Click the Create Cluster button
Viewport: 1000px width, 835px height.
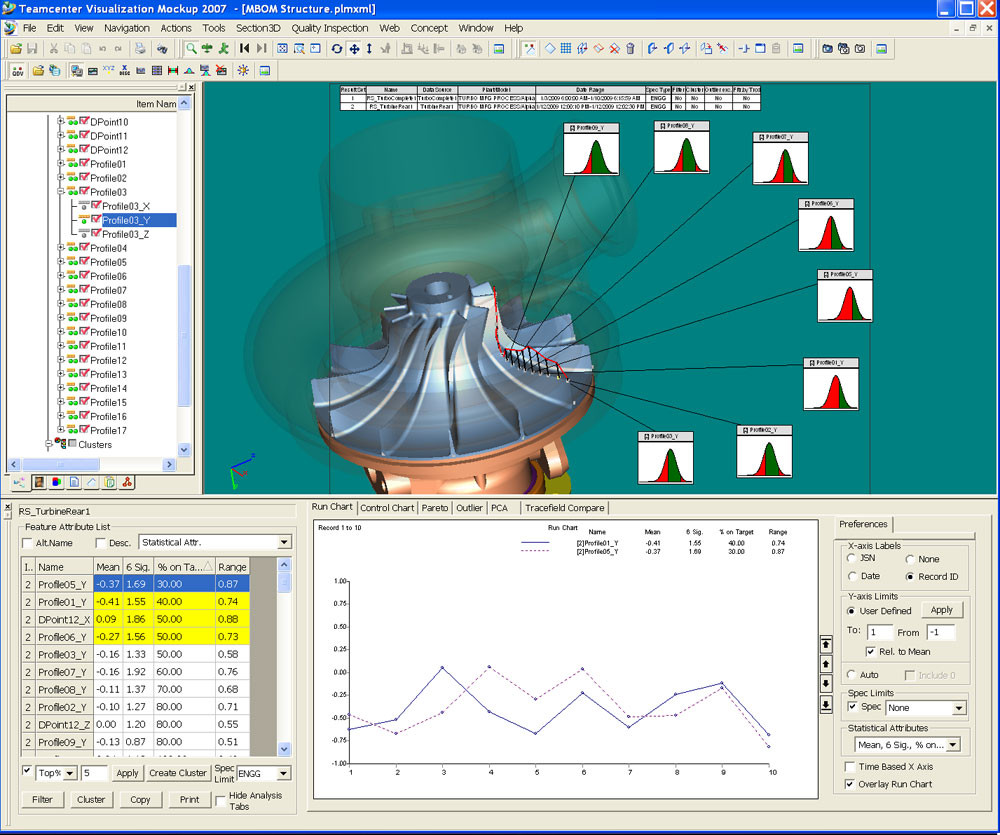[178, 772]
